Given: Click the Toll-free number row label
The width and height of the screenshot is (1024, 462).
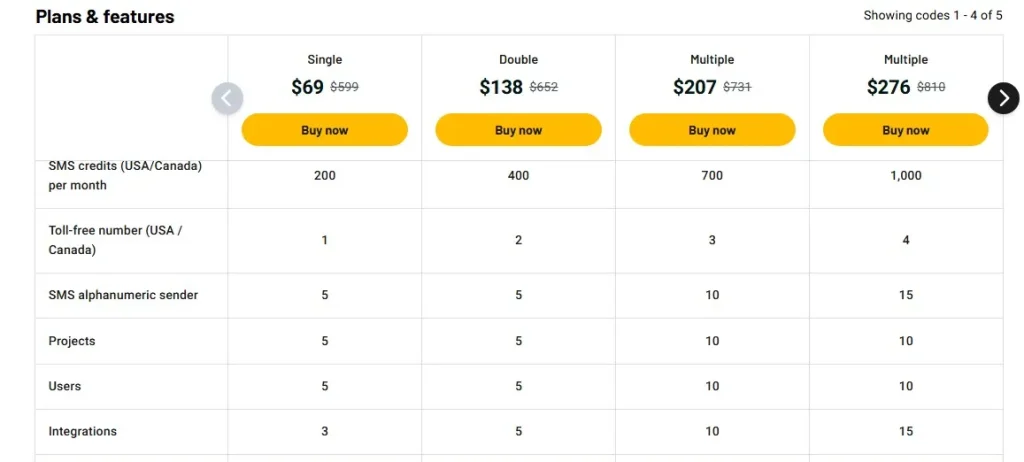Looking at the screenshot, I should click(115, 240).
